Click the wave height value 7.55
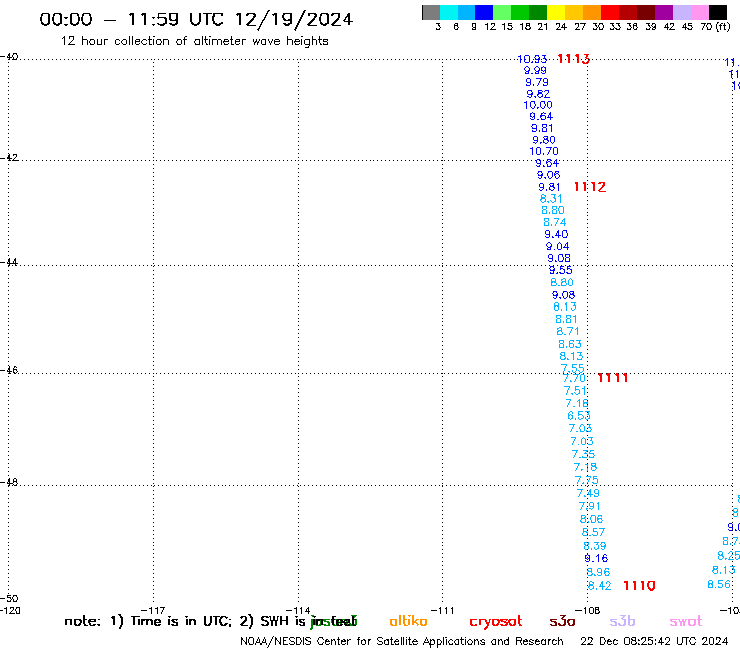Viewport: 740px width, 650px height. click(572, 368)
